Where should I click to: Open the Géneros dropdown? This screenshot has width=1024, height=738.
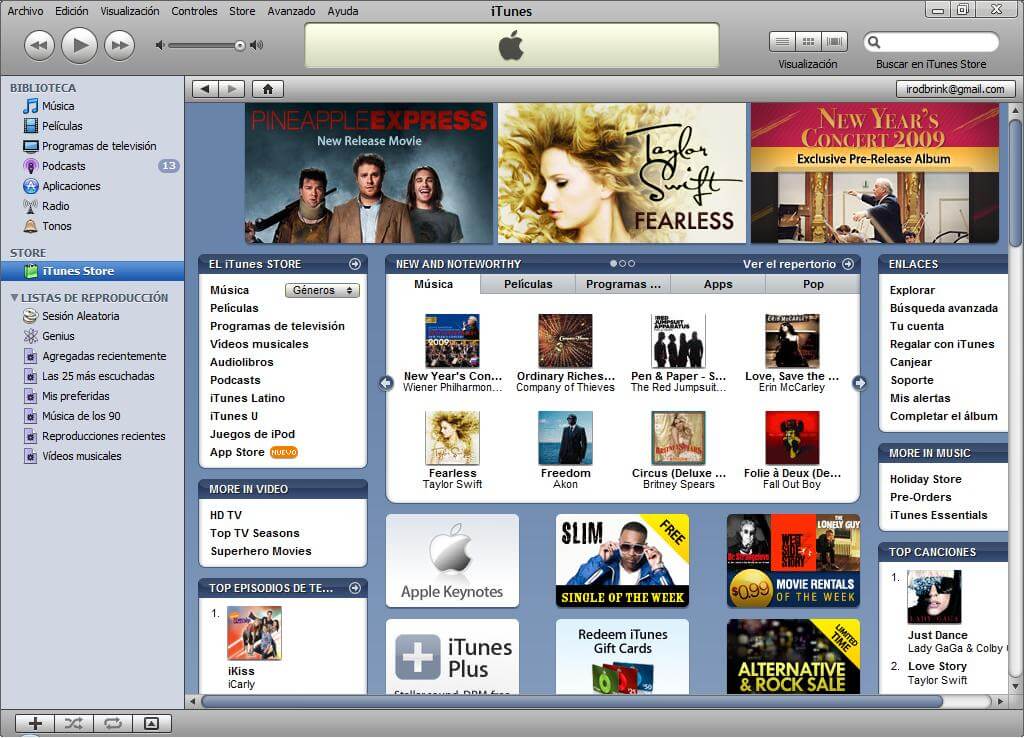(322, 290)
